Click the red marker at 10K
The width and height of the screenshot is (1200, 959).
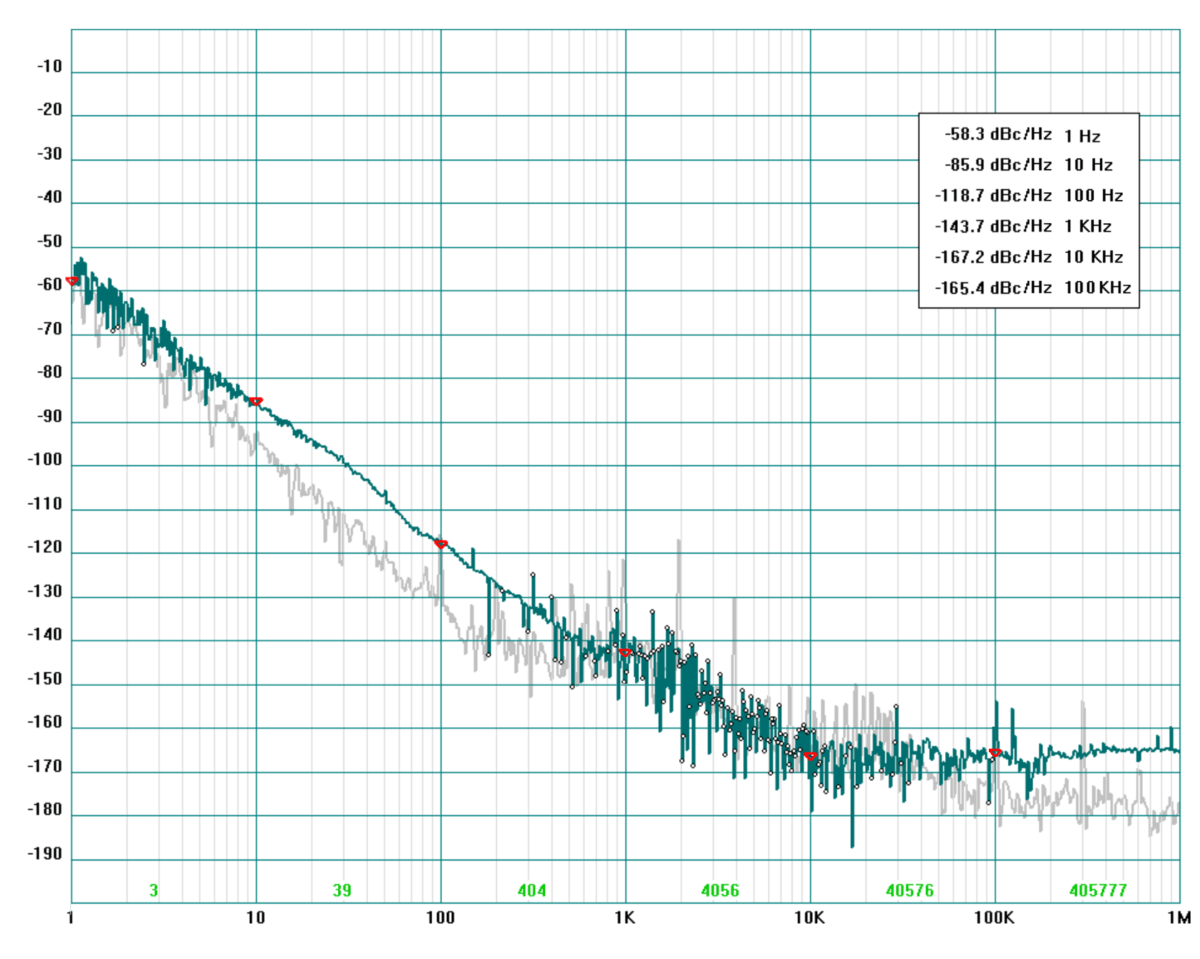pyautogui.click(x=811, y=755)
